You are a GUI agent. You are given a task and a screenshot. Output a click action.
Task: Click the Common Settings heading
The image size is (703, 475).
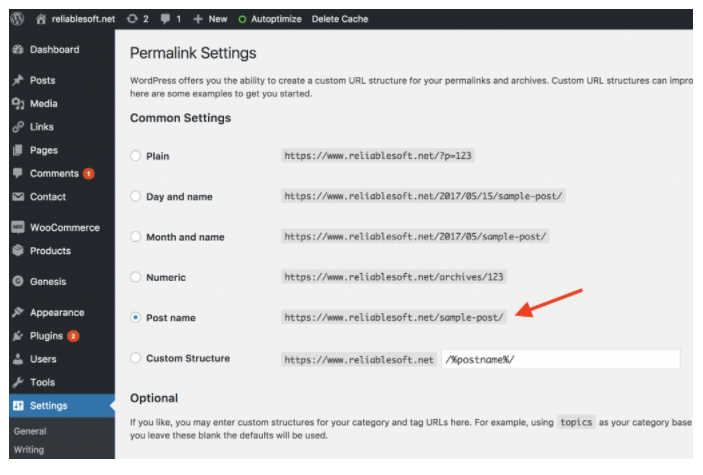[181, 118]
